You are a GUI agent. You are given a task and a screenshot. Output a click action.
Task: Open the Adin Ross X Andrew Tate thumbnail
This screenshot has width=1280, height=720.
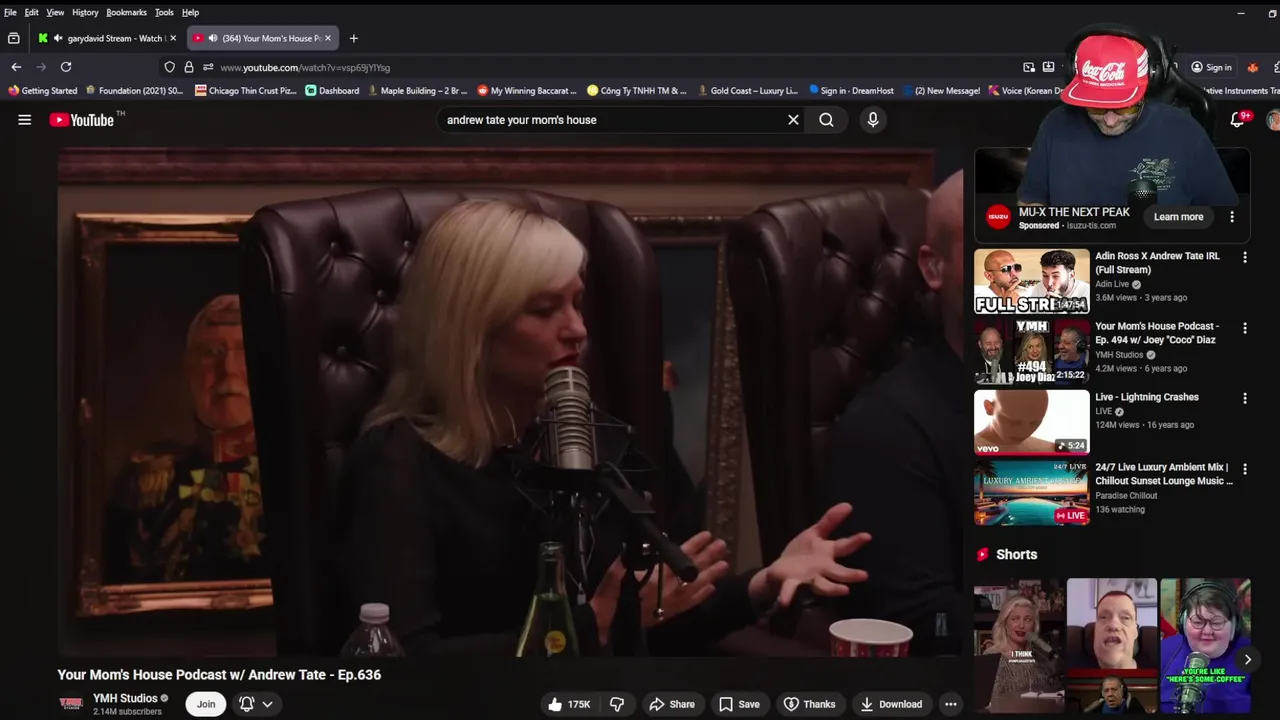pyautogui.click(x=1032, y=282)
